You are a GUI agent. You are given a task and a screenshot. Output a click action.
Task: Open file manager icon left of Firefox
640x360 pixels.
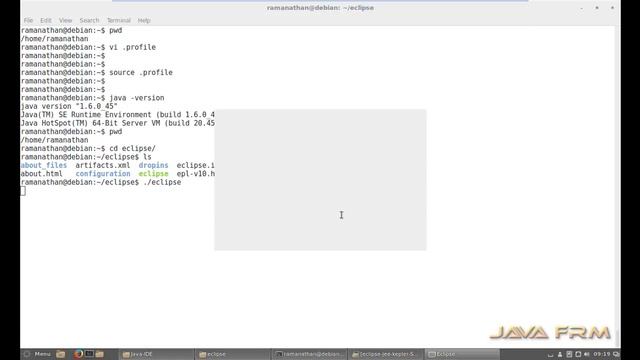click(60, 354)
